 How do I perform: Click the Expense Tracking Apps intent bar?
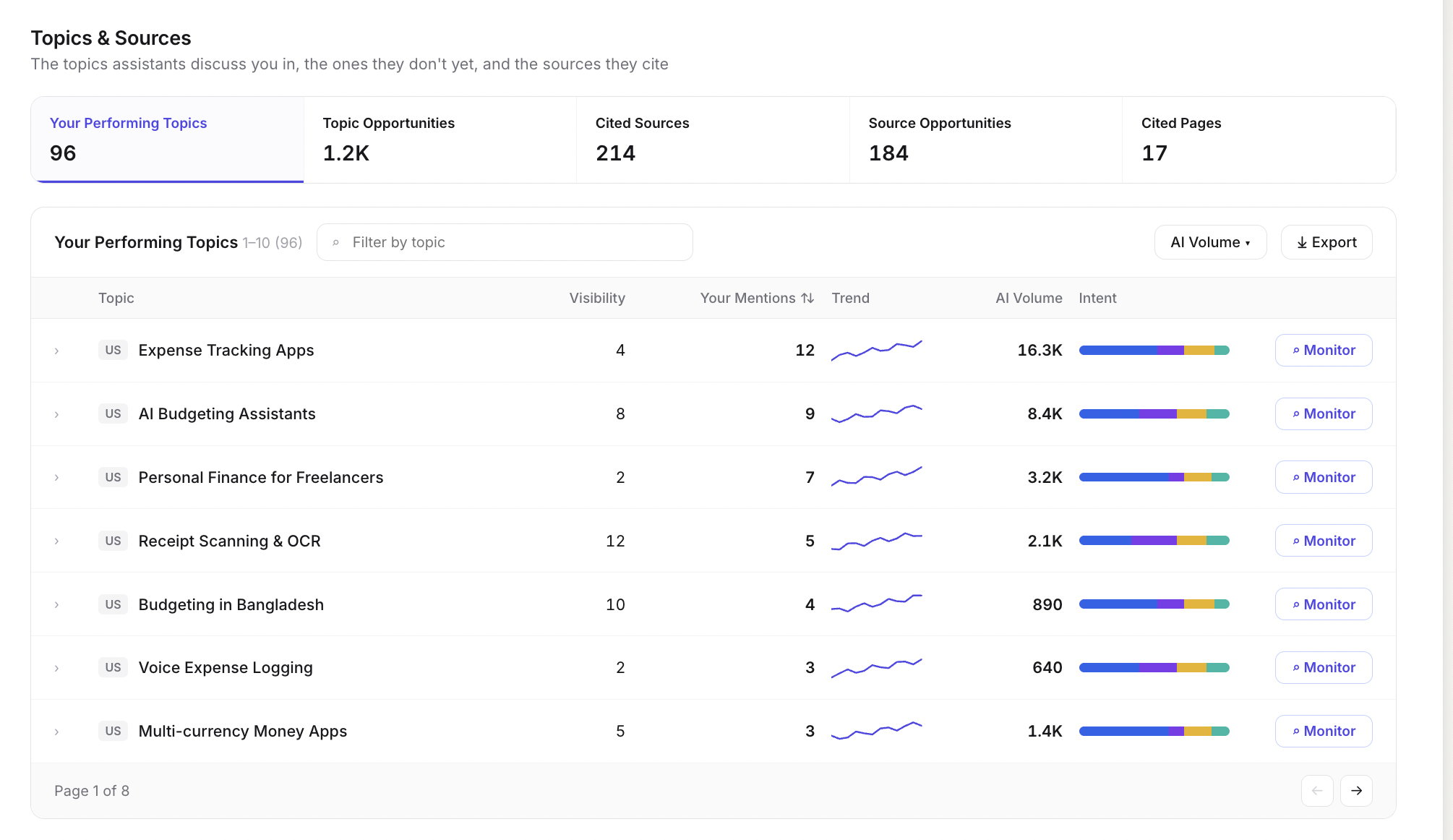click(1154, 350)
